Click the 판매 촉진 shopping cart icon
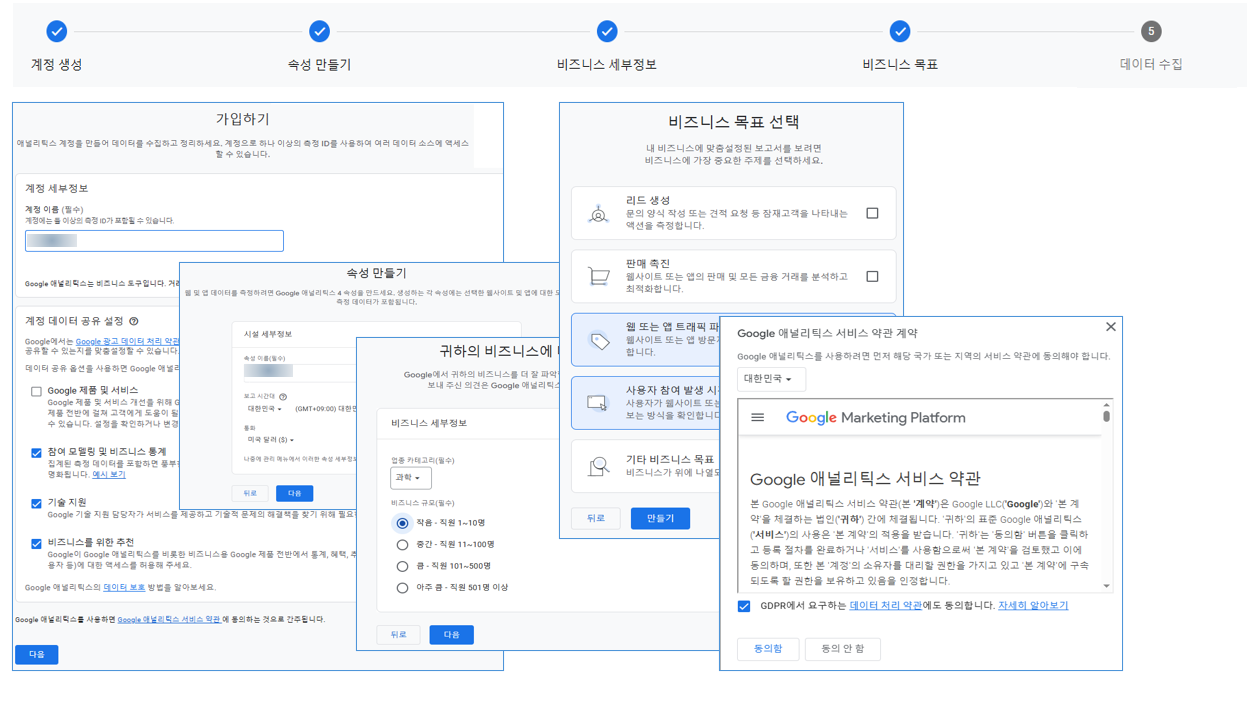Screen dimensions: 1259x713 pyautogui.click(x=598, y=276)
